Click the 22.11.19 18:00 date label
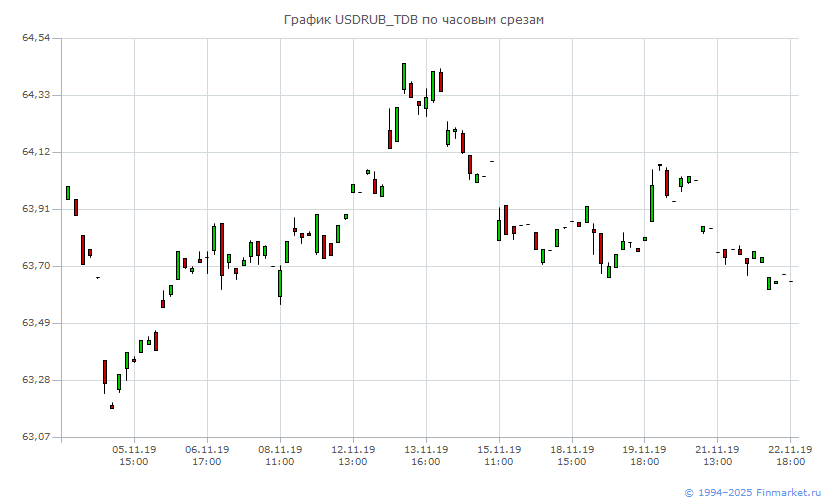Image resolution: width=830 pixels, height=500 pixels. 790,456
